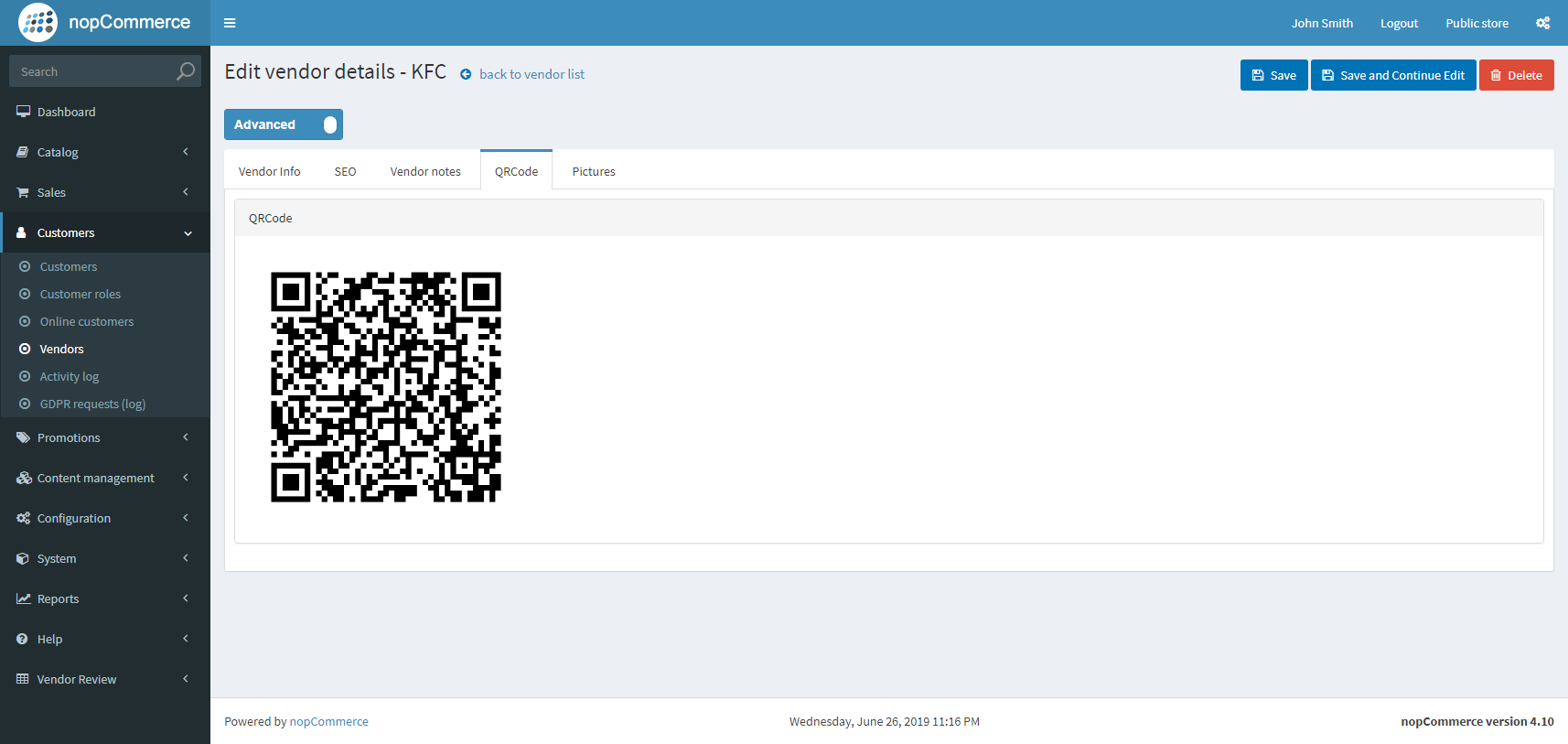The height and width of the screenshot is (744, 1568).
Task: Open the Pictures tab
Action: point(594,171)
